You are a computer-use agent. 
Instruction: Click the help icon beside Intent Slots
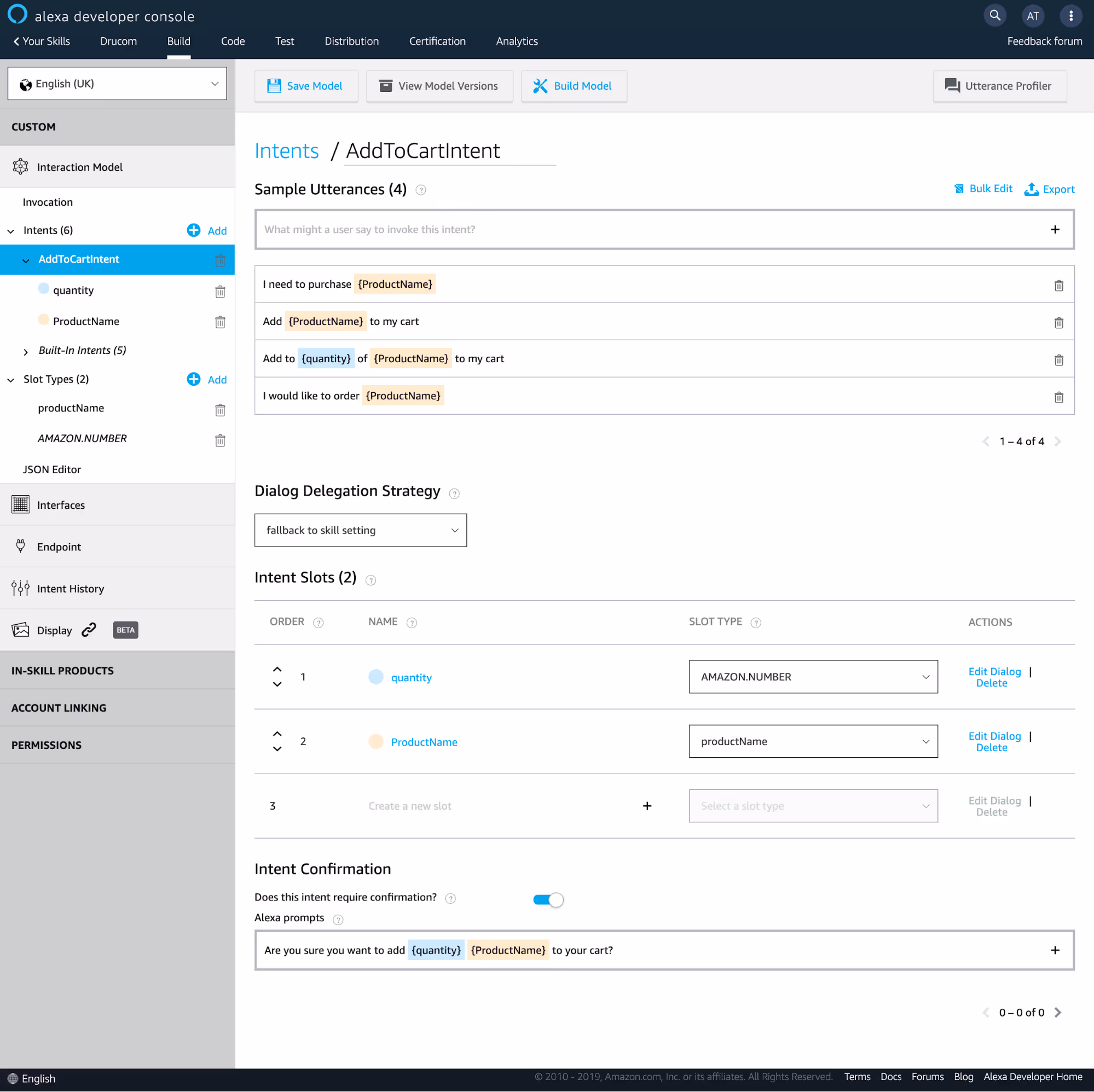tap(371, 580)
